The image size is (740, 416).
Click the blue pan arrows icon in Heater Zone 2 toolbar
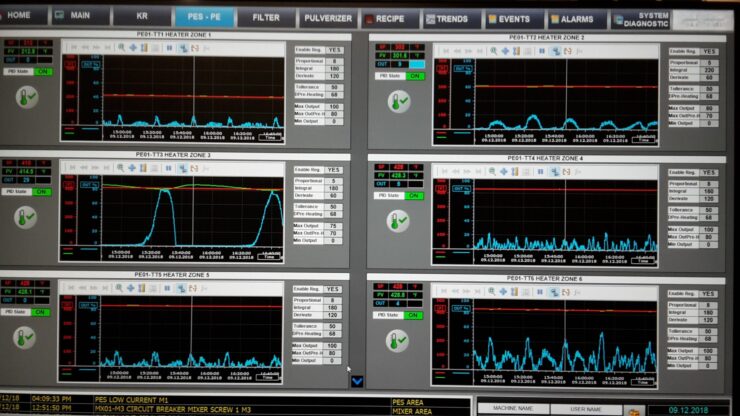[505, 51]
